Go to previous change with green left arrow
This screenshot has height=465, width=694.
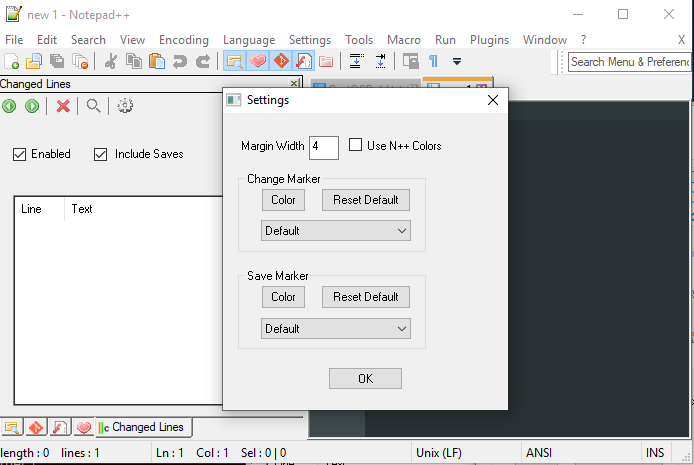click(x=9, y=106)
